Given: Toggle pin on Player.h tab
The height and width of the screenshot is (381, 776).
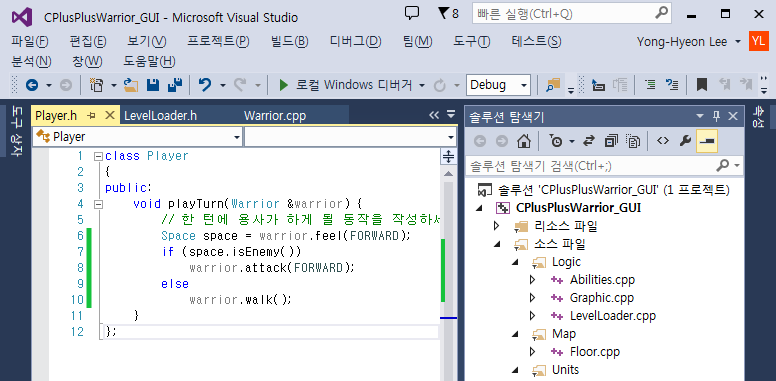Looking at the screenshot, I should (91, 116).
